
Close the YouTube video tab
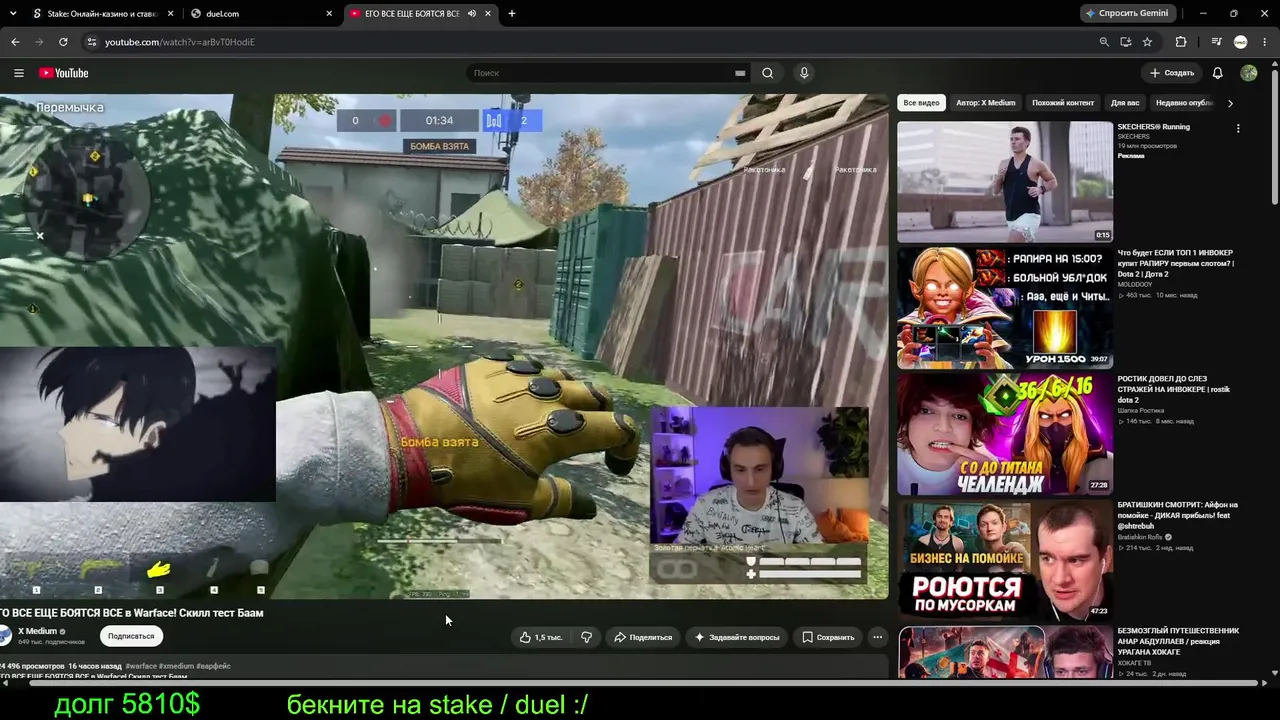tap(488, 14)
